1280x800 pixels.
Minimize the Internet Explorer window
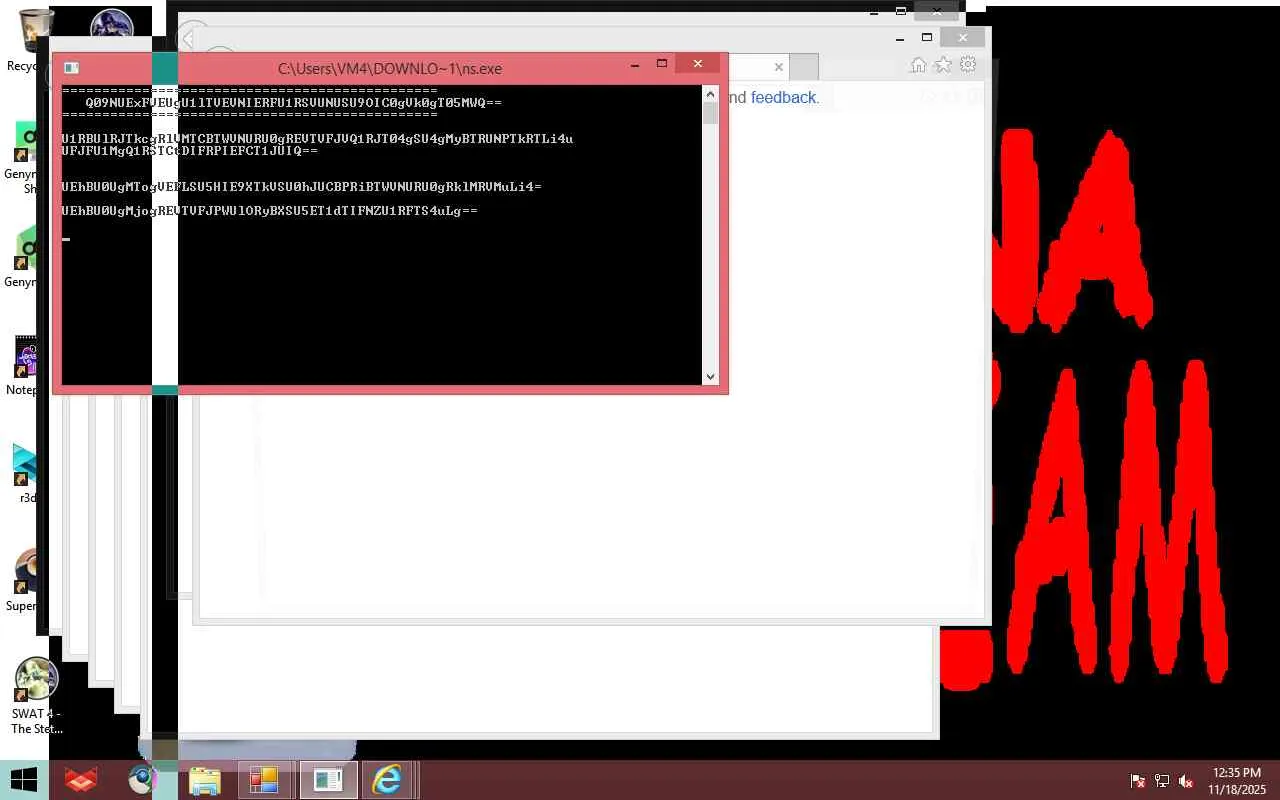click(x=900, y=38)
